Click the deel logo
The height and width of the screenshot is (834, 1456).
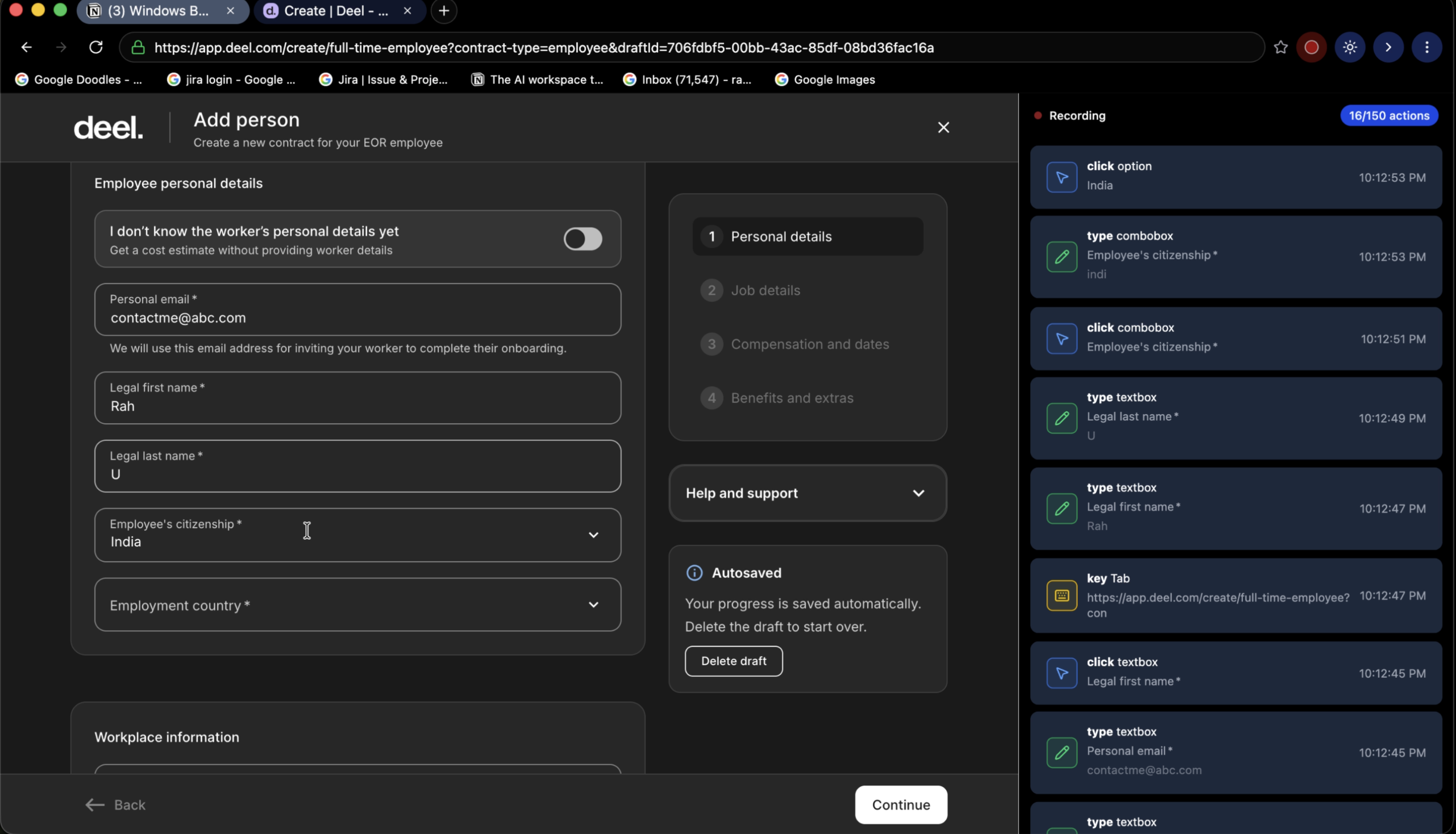108,127
